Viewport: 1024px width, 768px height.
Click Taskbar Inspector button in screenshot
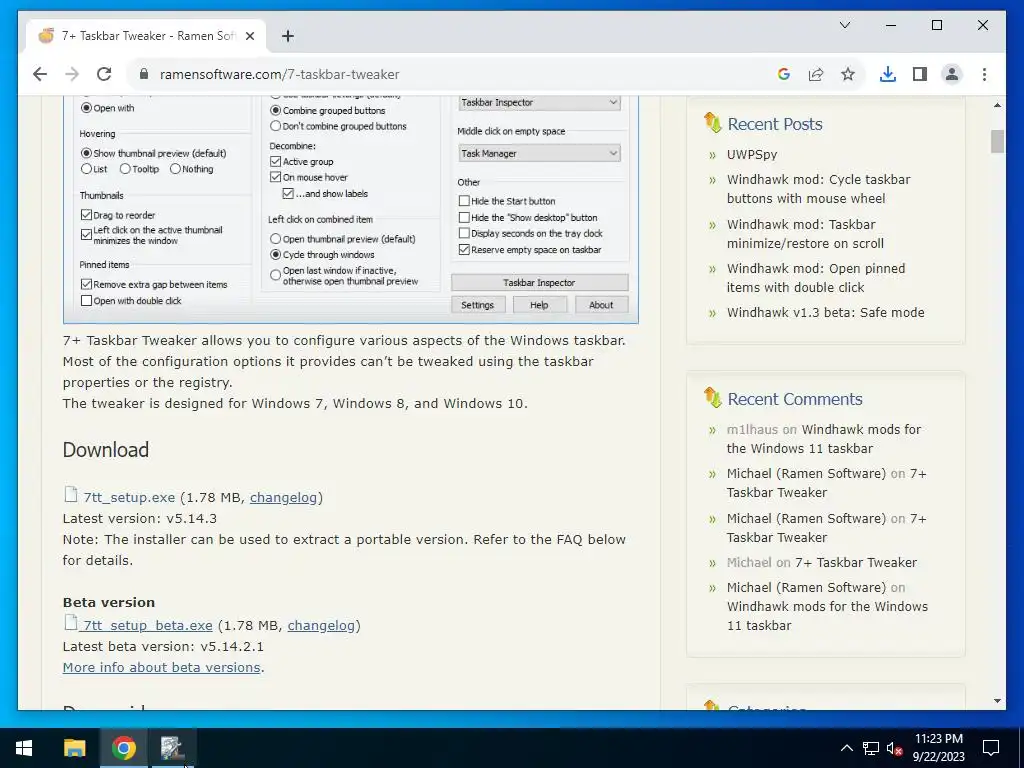tap(539, 283)
